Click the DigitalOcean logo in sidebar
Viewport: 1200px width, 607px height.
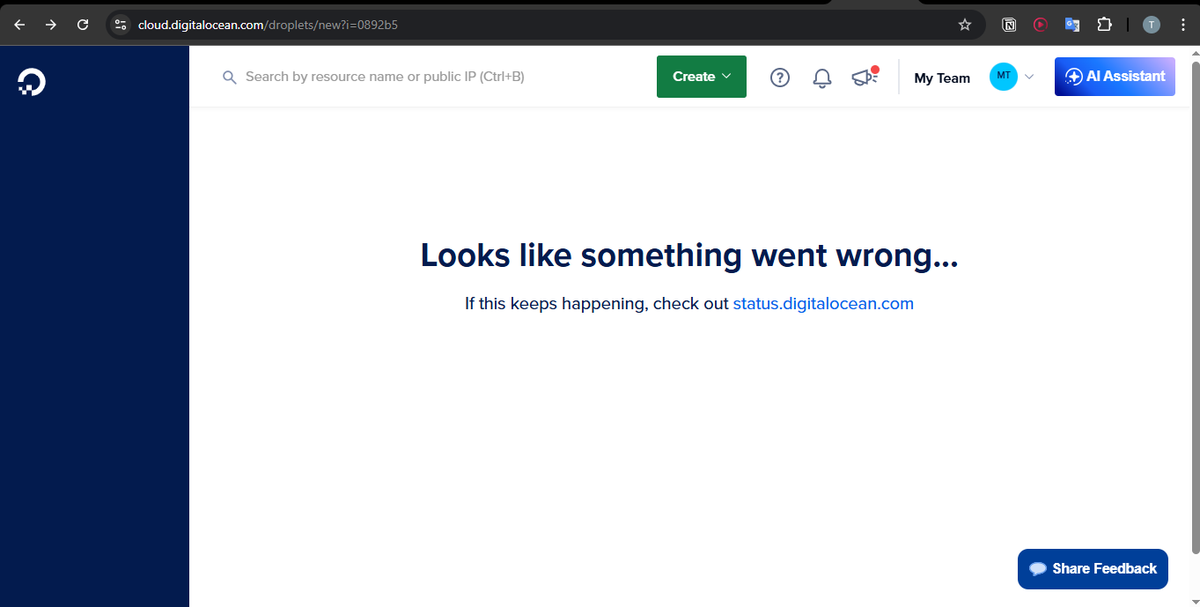[32, 83]
